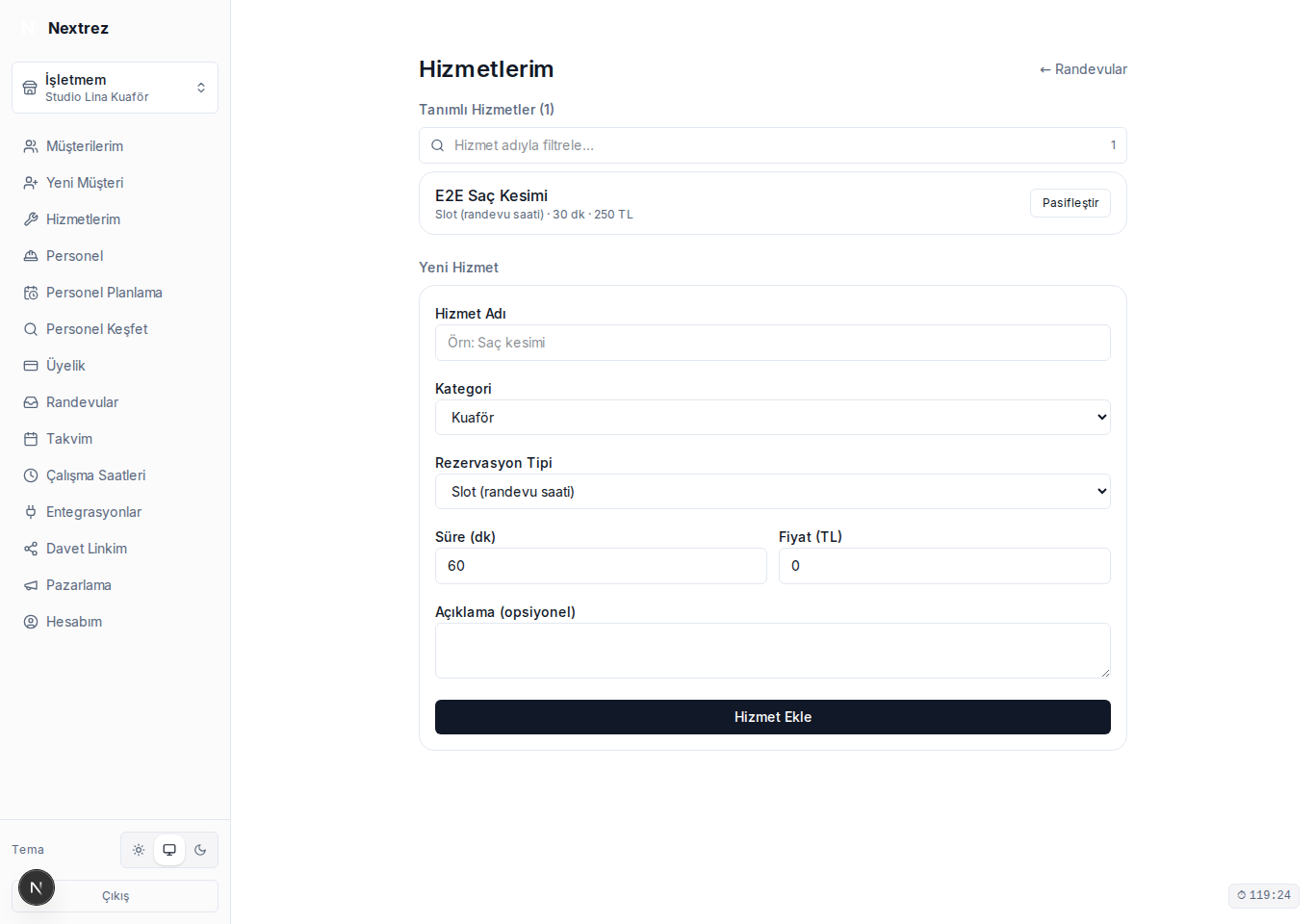The height and width of the screenshot is (924, 1315).
Task: Click the Süre (dk) field showing 60
Action: pos(601,566)
